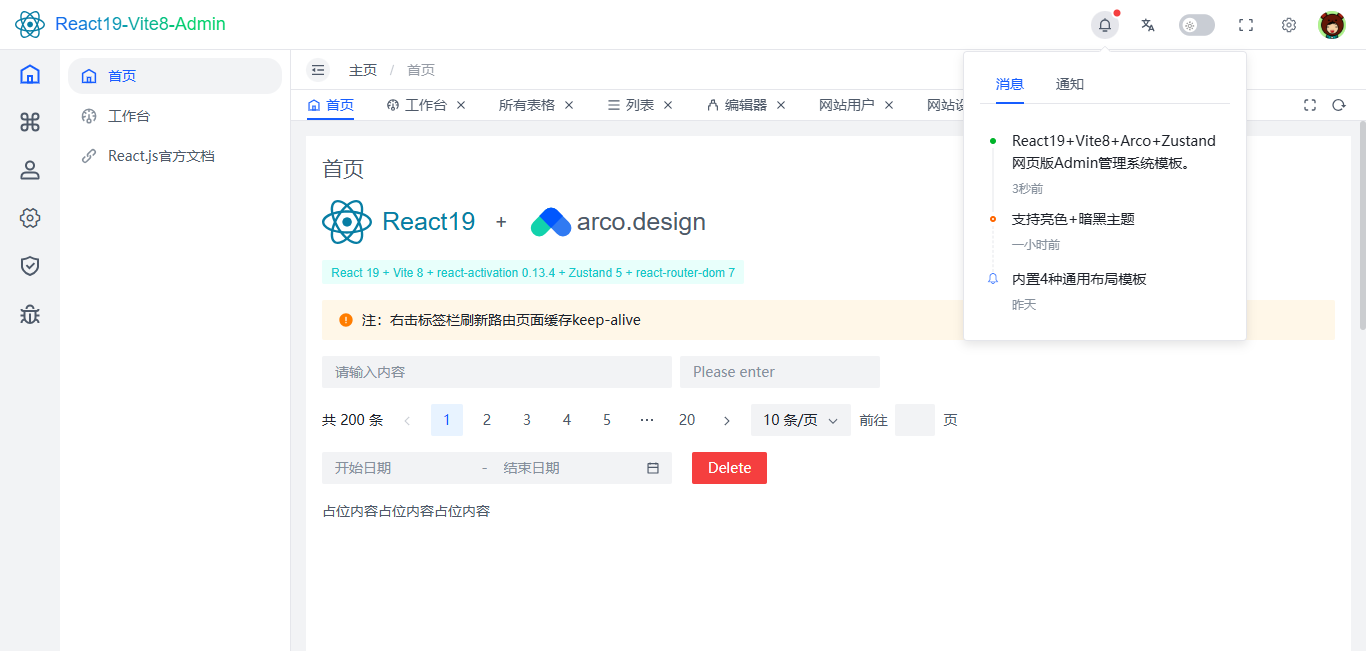This screenshot has height=651, width=1366.
Task: Close the 列表 tab
Action: click(x=668, y=105)
